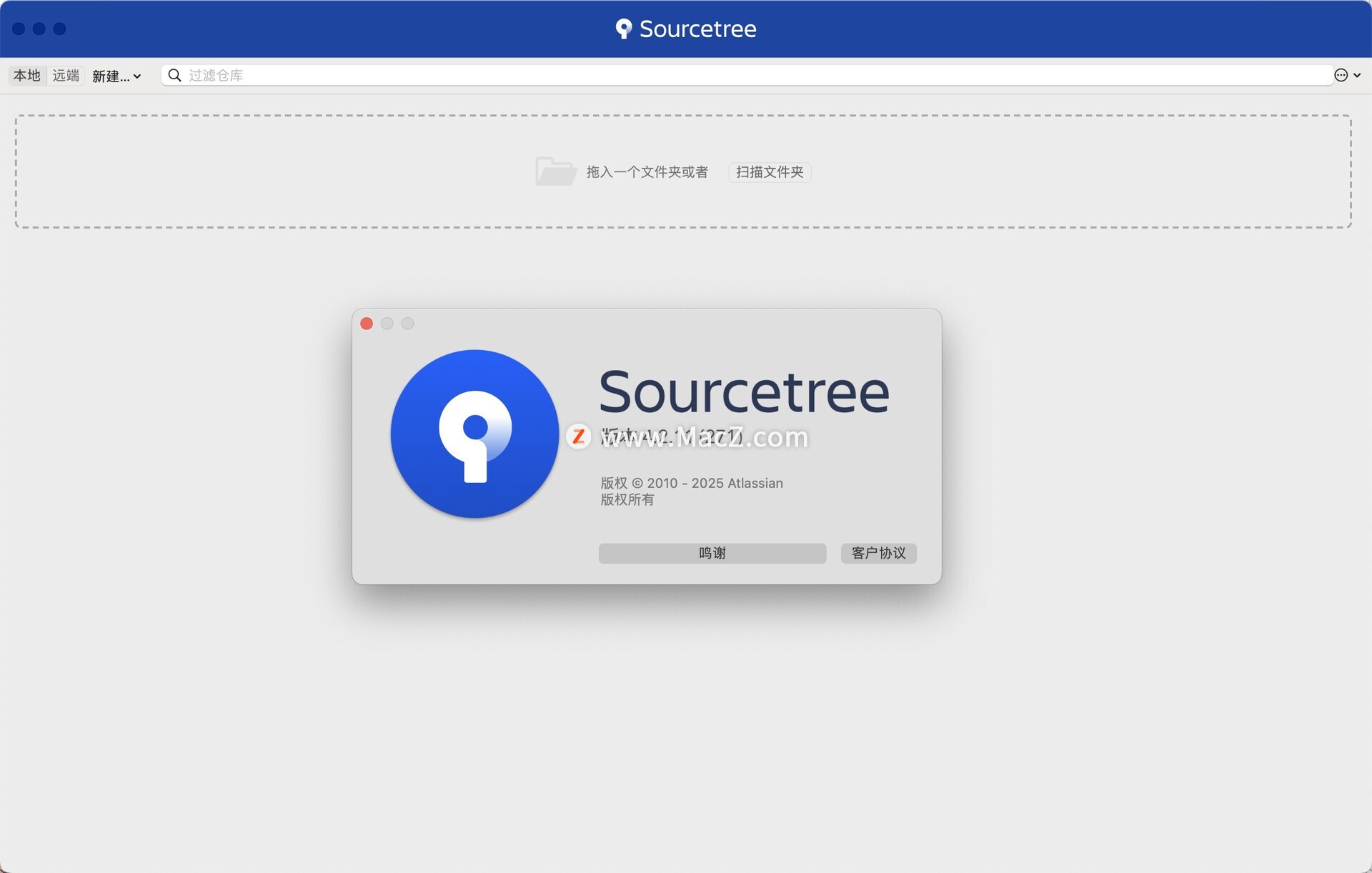Click the 过滤仓库 search field
This screenshot has width=1372, height=873.
747,76
